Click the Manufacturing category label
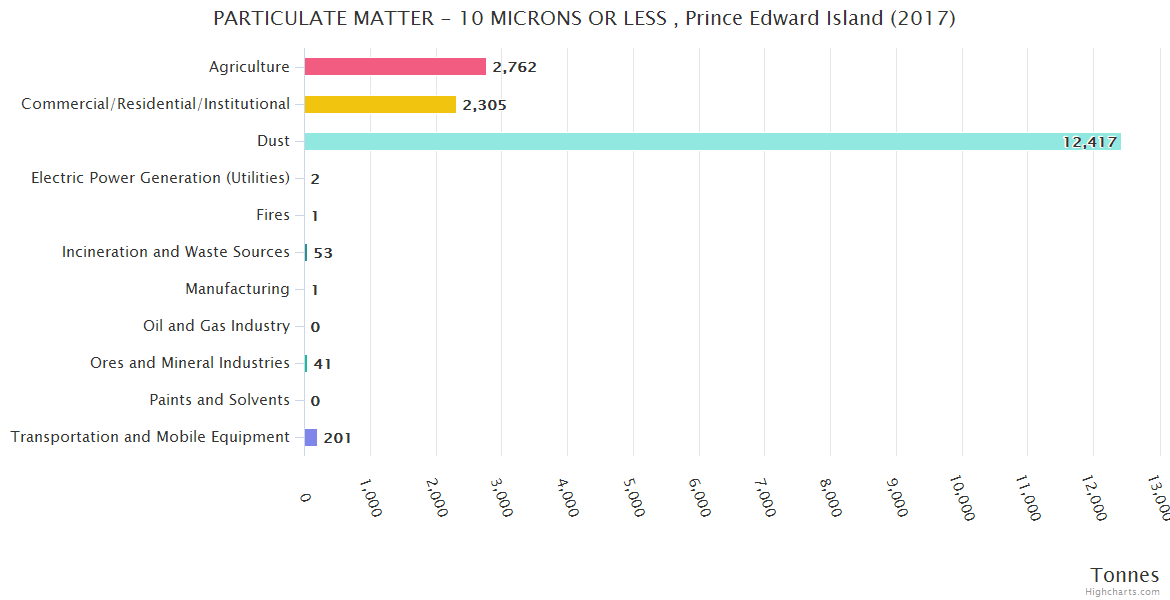The height and width of the screenshot is (600, 1170). [237, 289]
